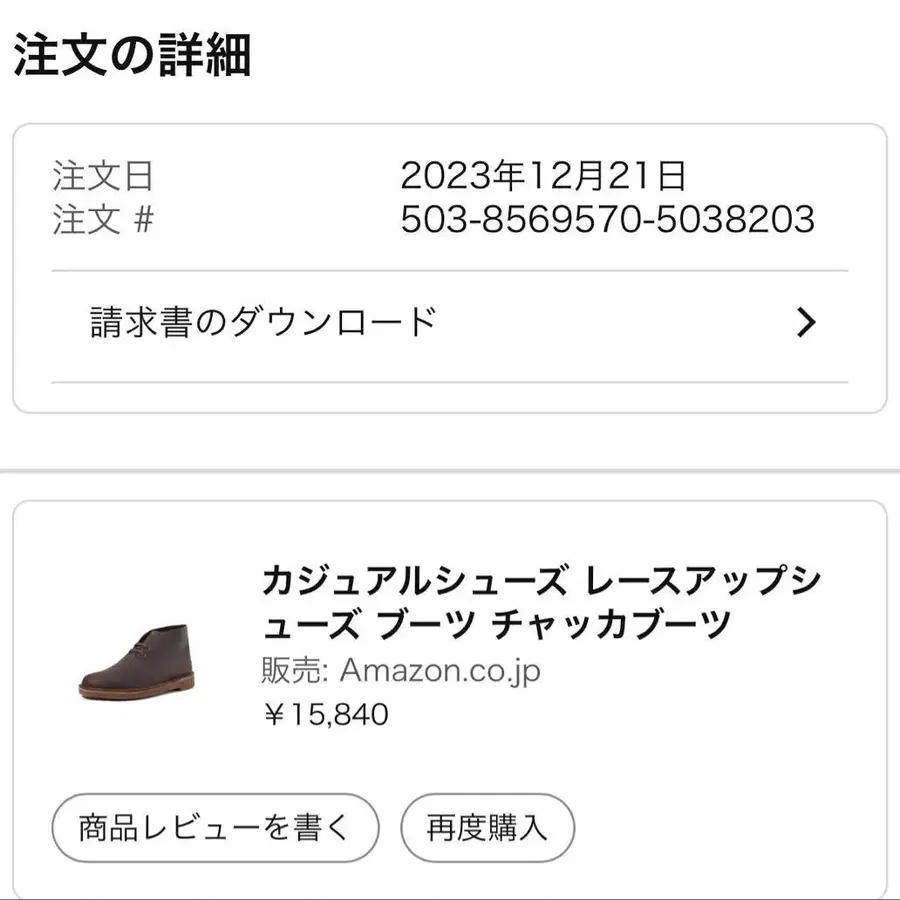The image size is (900, 900).
Task: Click the price ¥15,840
Action: pyautogui.click(x=325, y=714)
